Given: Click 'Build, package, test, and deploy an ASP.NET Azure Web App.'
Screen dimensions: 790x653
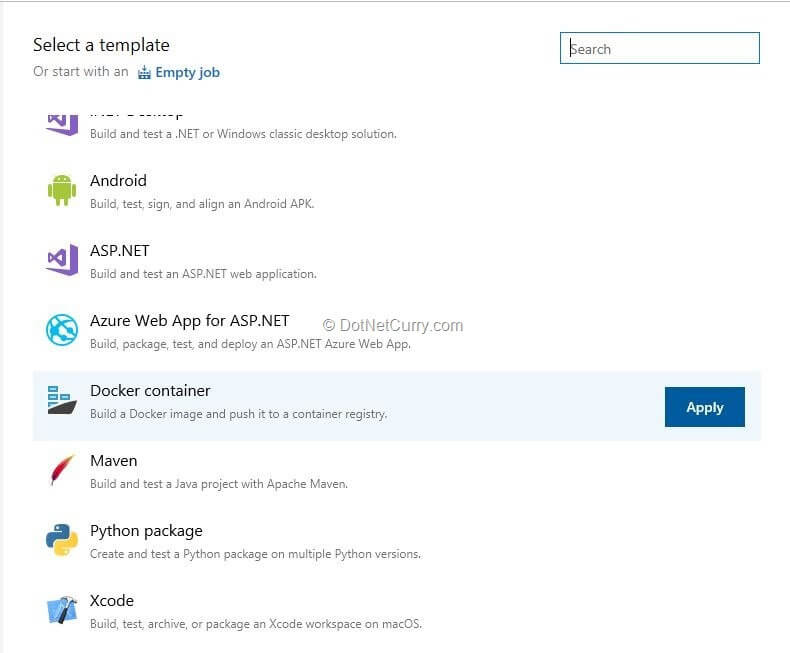Looking at the screenshot, I should pyautogui.click(x=250, y=344).
